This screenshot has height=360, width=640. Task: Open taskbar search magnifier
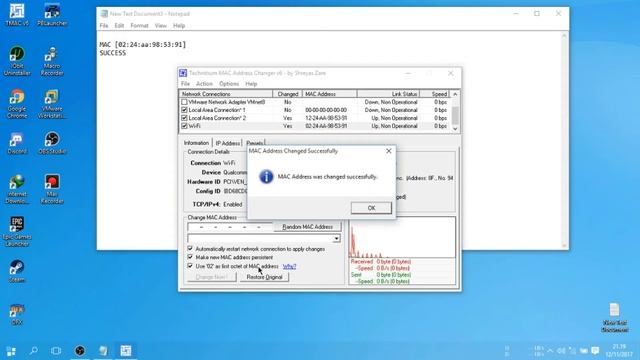[x=34, y=351]
